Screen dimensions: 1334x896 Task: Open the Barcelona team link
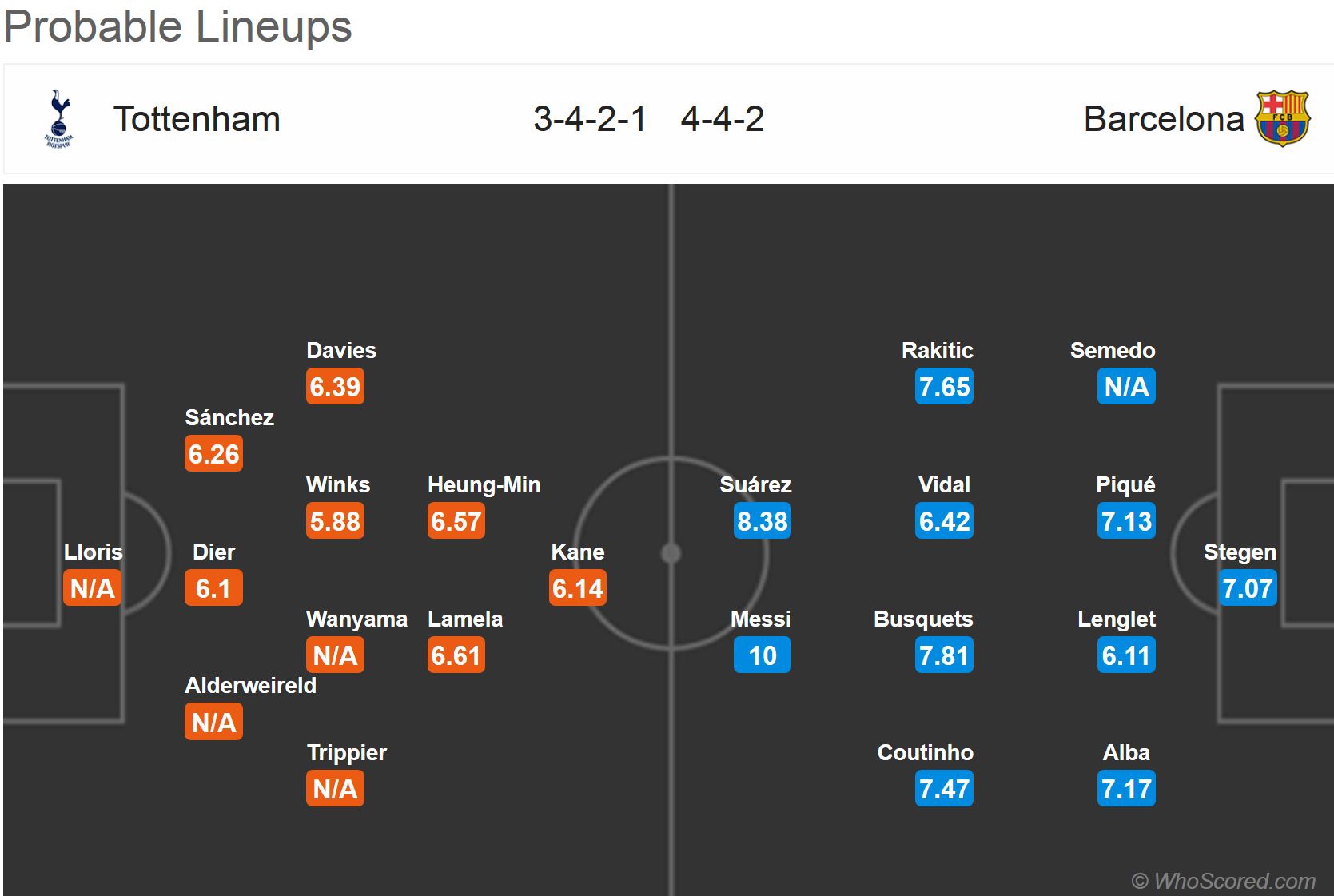(1163, 119)
